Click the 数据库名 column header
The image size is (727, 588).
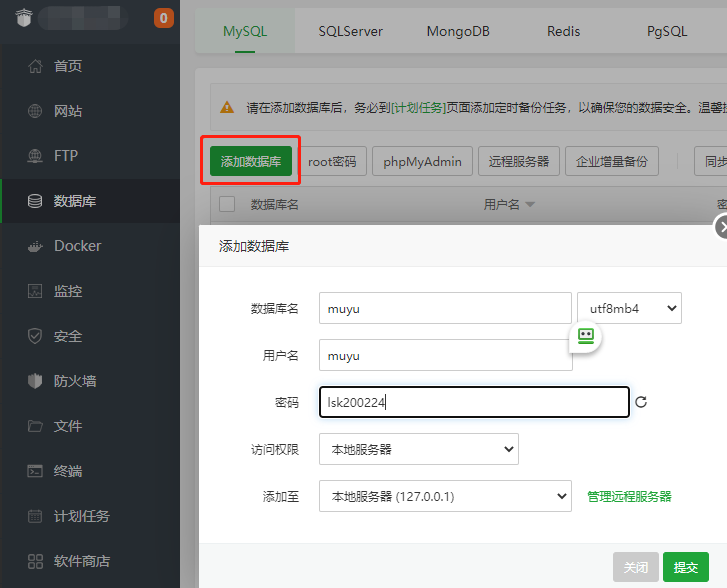click(x=274, y=205)
